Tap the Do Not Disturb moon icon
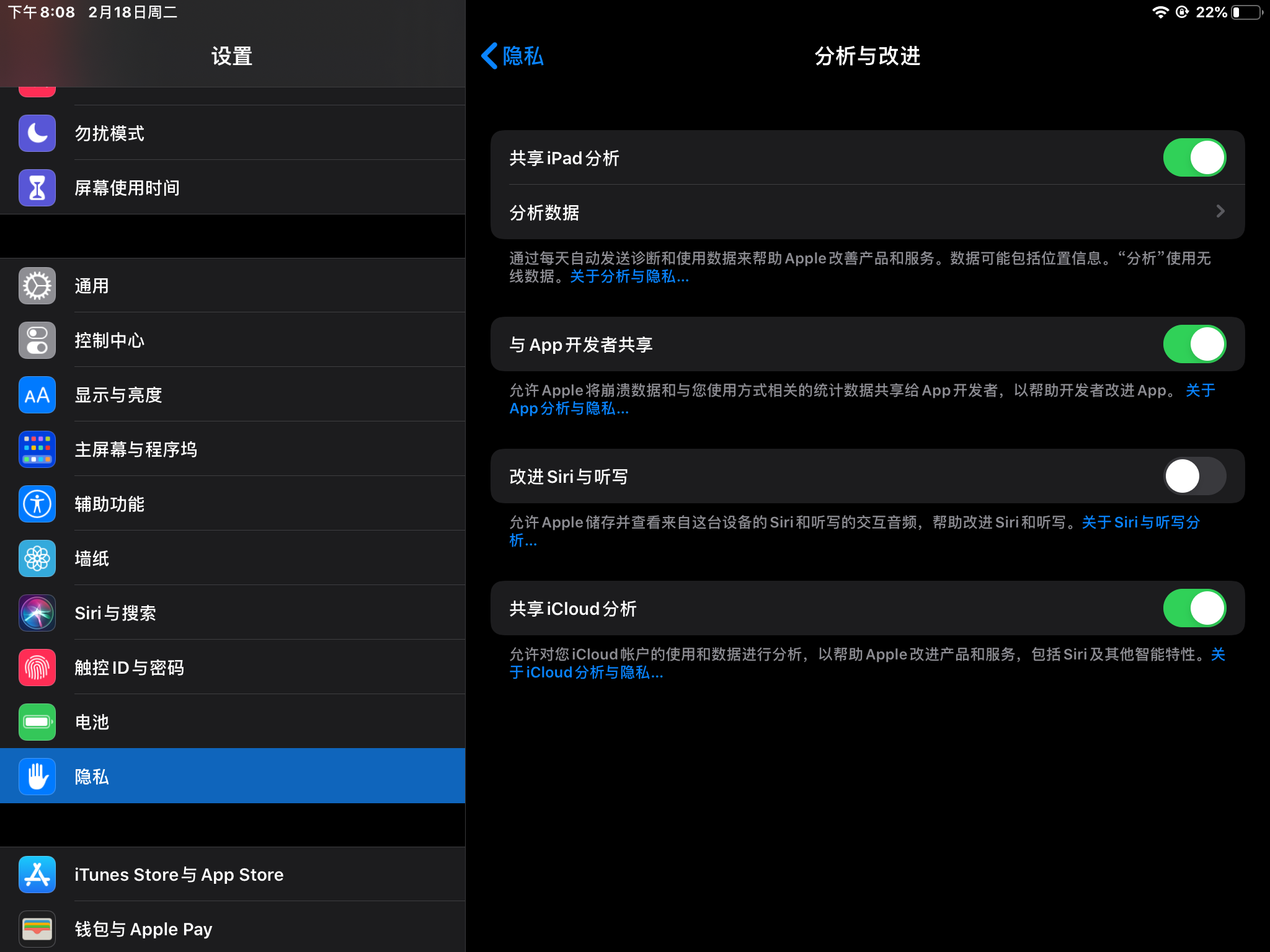1270x952 pixels. 37,133
